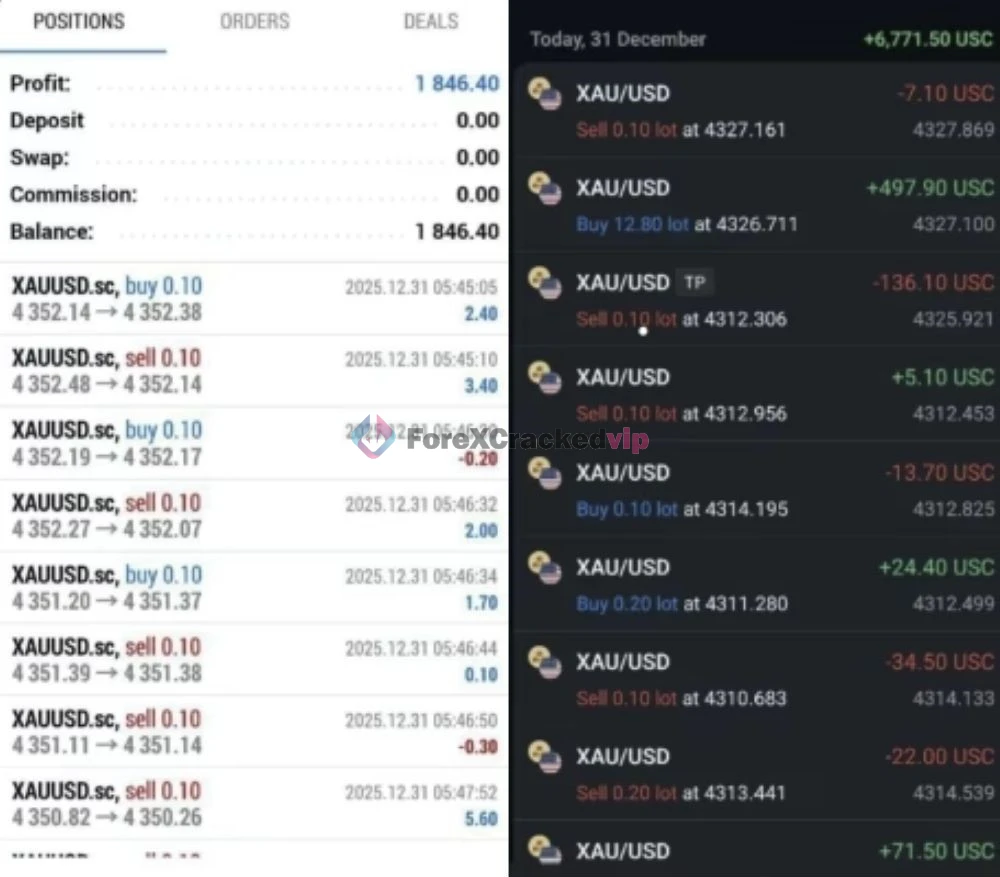Click the Today, 31 December header
Screen dimensions: 1000x877
click(618, 40)
